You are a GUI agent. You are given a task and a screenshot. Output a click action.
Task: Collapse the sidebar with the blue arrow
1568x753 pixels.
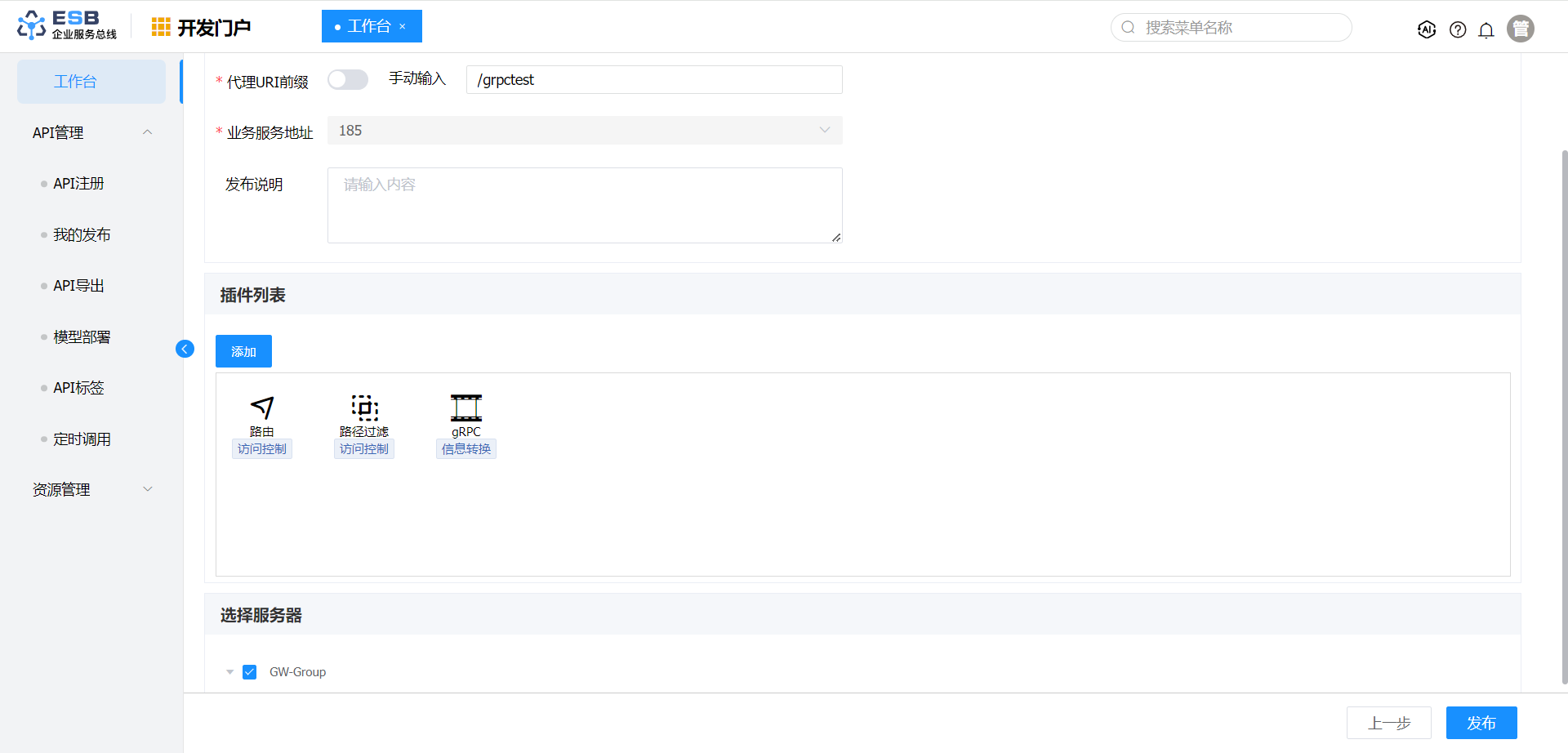tap(185, 349)
